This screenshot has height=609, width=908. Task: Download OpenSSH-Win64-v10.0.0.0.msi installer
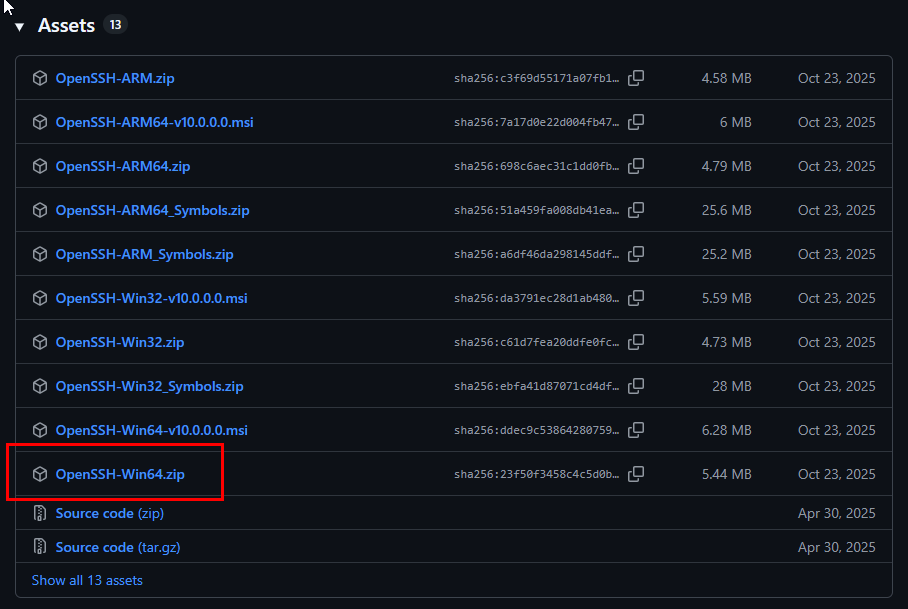(151, 430)
